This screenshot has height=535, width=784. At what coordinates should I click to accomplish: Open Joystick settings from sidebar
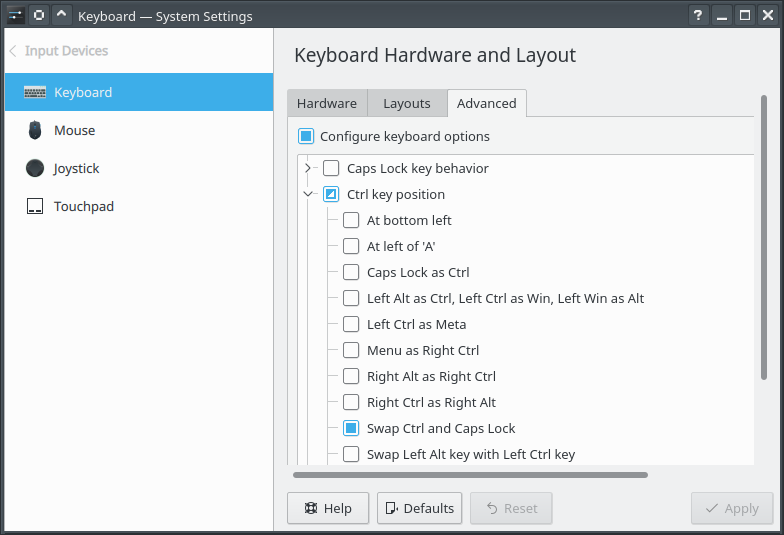point(35,168)
